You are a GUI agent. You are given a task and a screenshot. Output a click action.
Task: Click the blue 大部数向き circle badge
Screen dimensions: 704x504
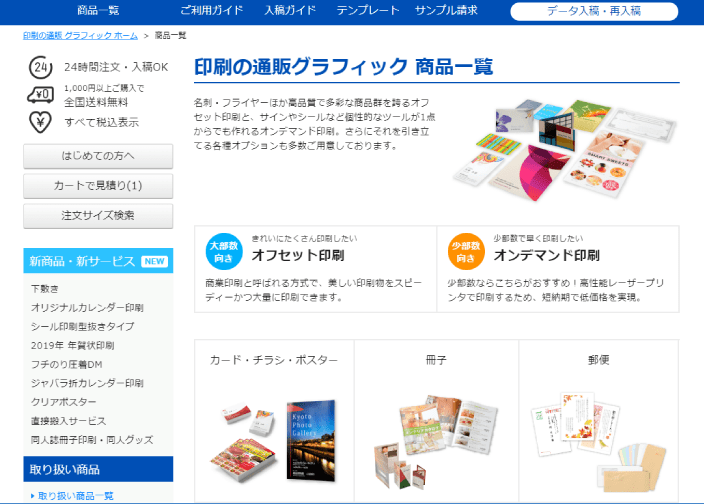coord(222,251)
